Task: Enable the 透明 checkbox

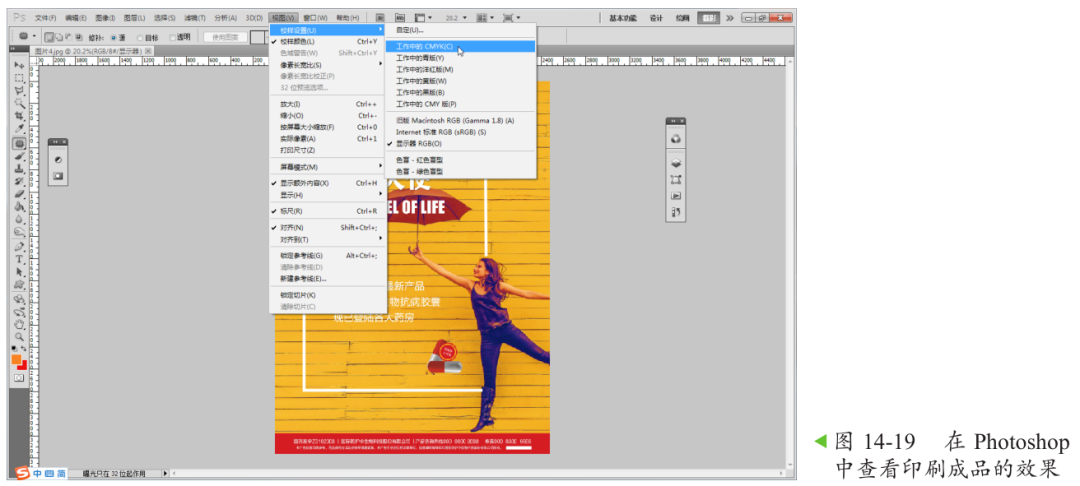Action: [x=173, y=37]
